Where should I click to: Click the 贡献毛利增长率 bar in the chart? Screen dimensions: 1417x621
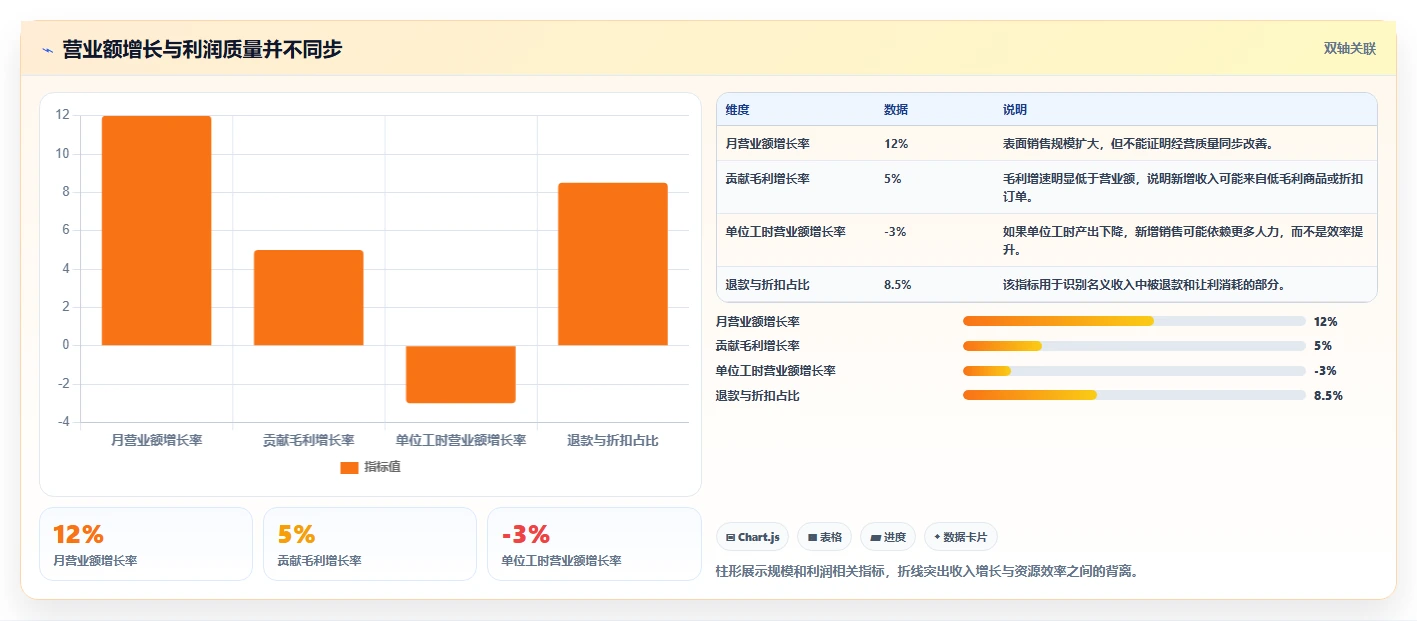308,298
